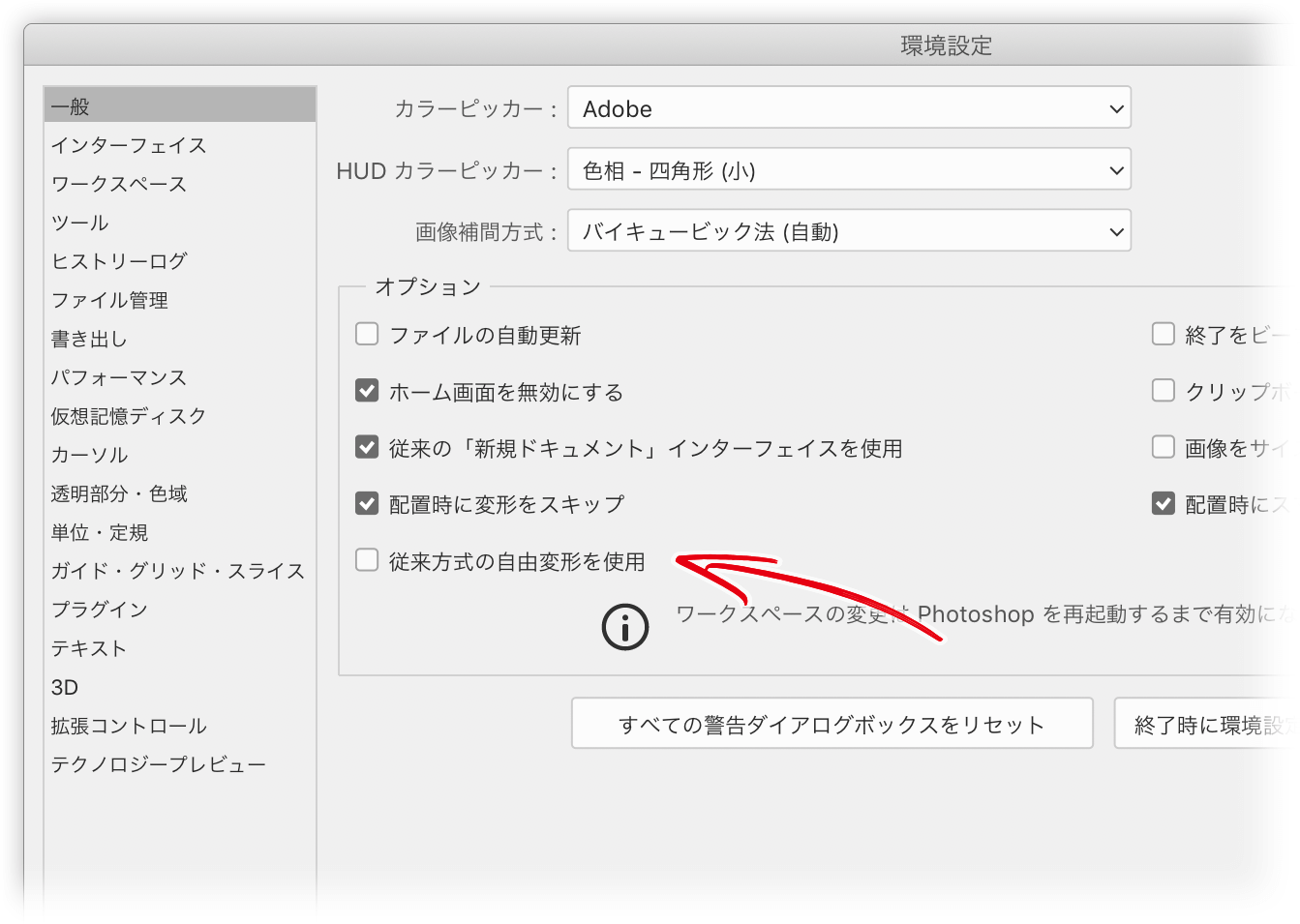This screenshot has width=1300, height=924.
Task: Open the 画像補間方式 dropdown menu
Action: coord(849,230)
